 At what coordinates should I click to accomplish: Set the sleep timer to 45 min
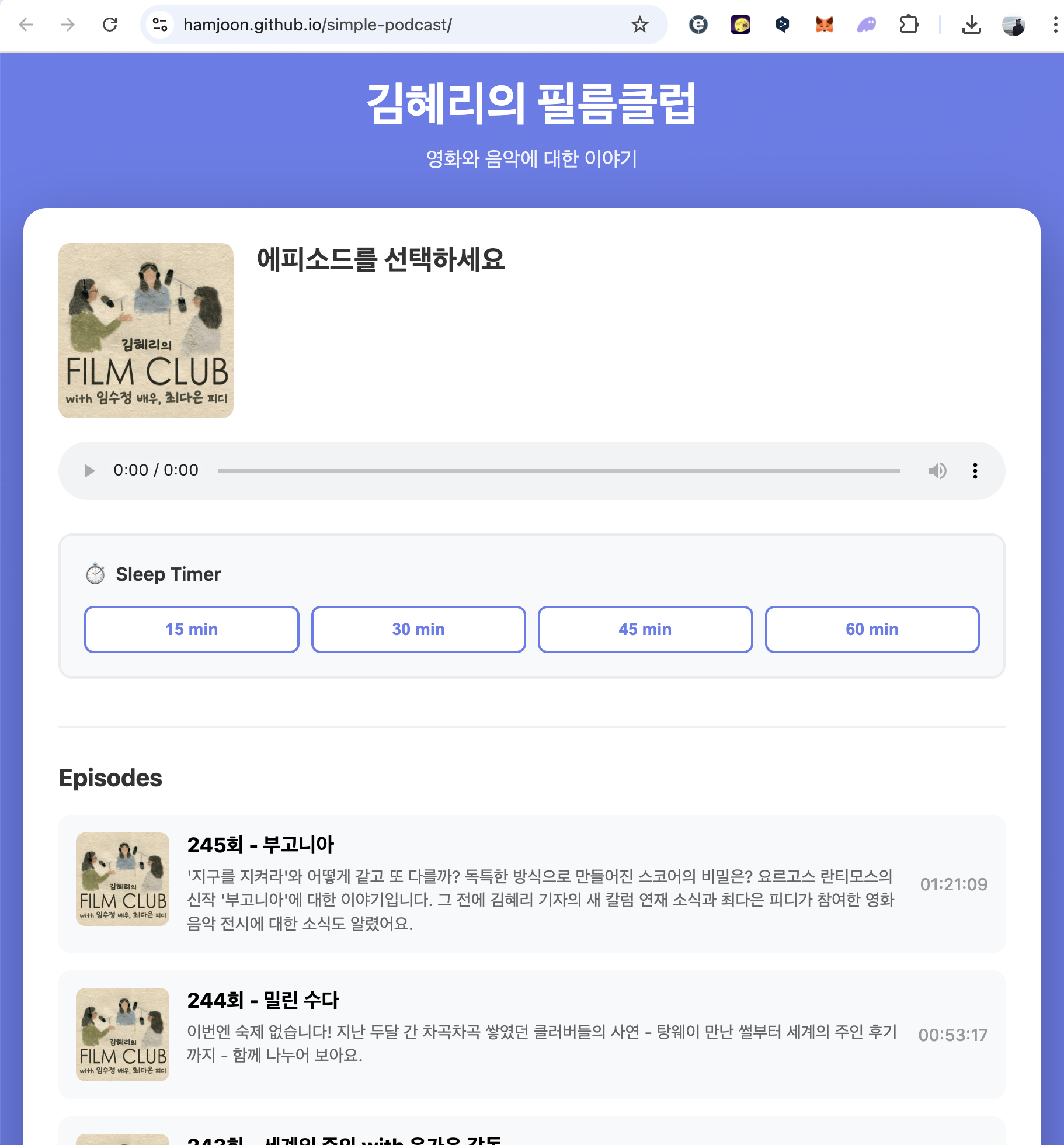pyautogui.click(x=645, y=629)
